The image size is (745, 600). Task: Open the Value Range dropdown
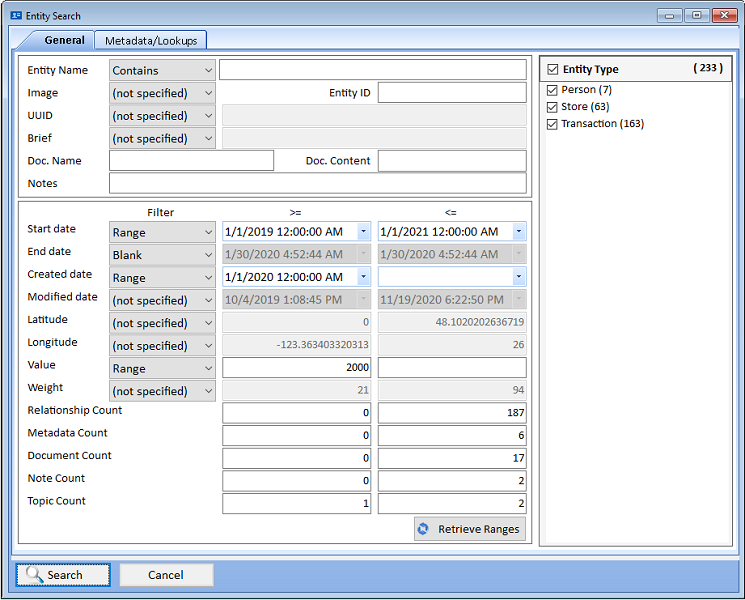point(162,369)
